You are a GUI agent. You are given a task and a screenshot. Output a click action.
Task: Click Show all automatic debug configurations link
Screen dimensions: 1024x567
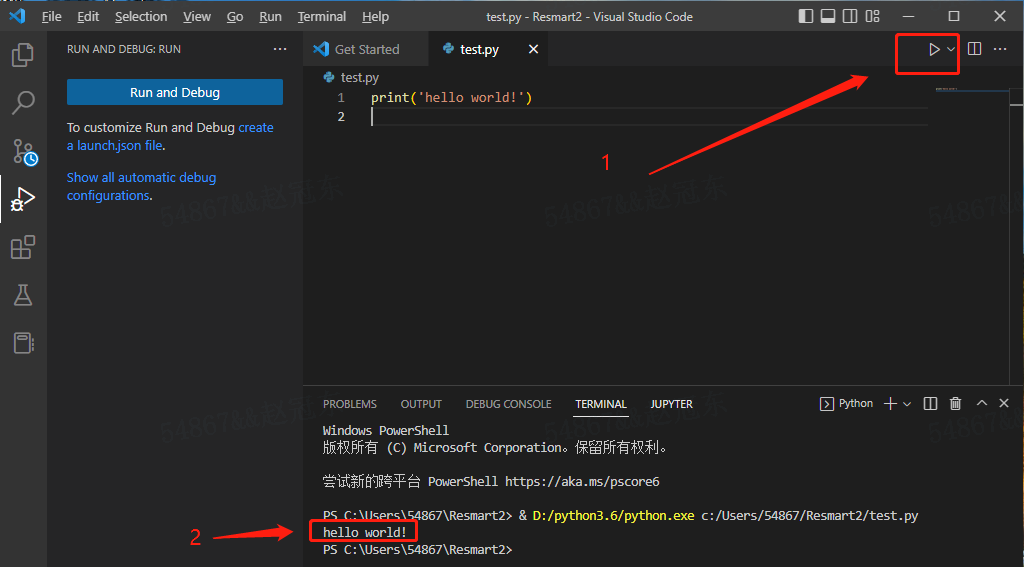click(x=141, y=186)
